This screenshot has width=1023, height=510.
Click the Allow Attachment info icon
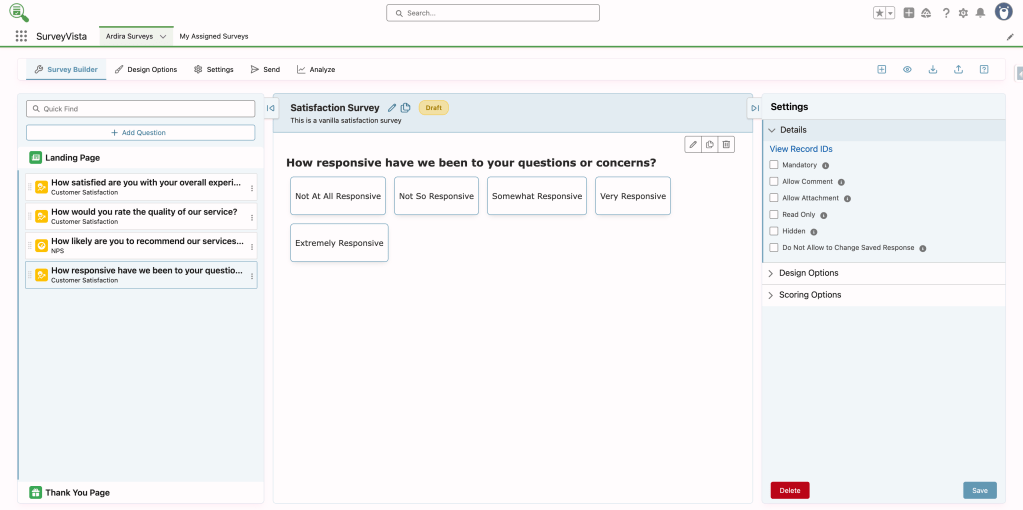[847, 198]
